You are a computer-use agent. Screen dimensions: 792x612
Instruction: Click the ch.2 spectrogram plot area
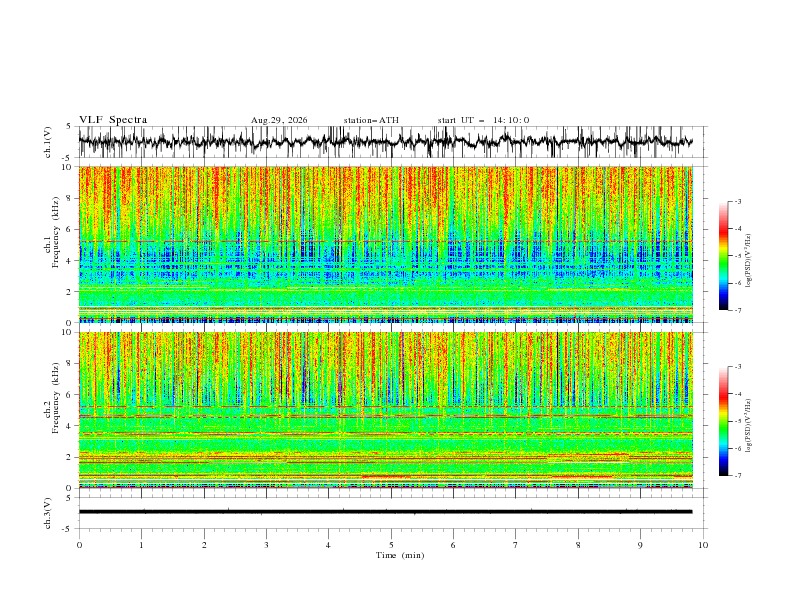[385, 410]
